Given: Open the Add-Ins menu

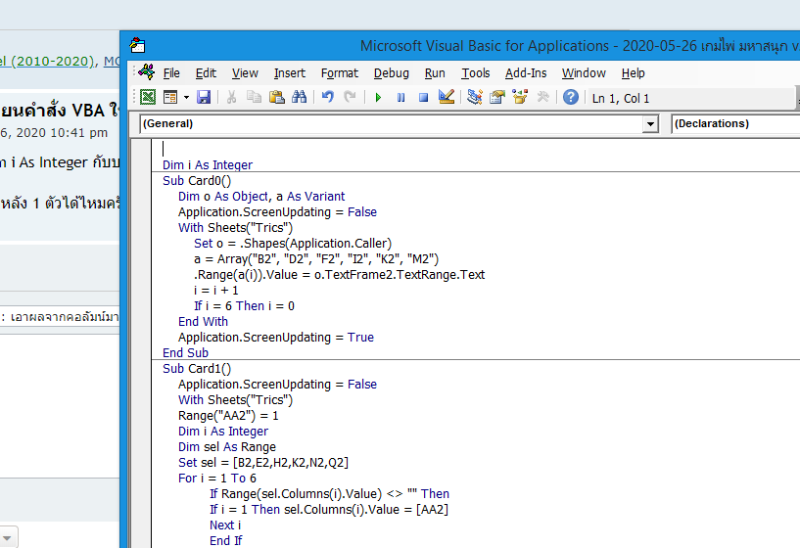Looking at the screenshot, I should point(526,73).
